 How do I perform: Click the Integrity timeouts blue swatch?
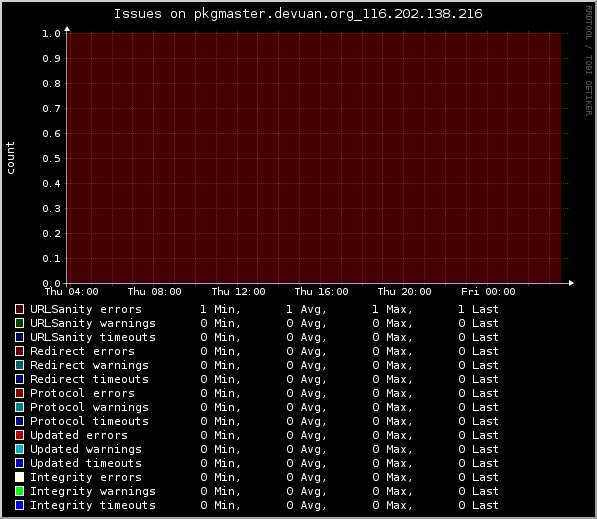click(x=19, y=505)
